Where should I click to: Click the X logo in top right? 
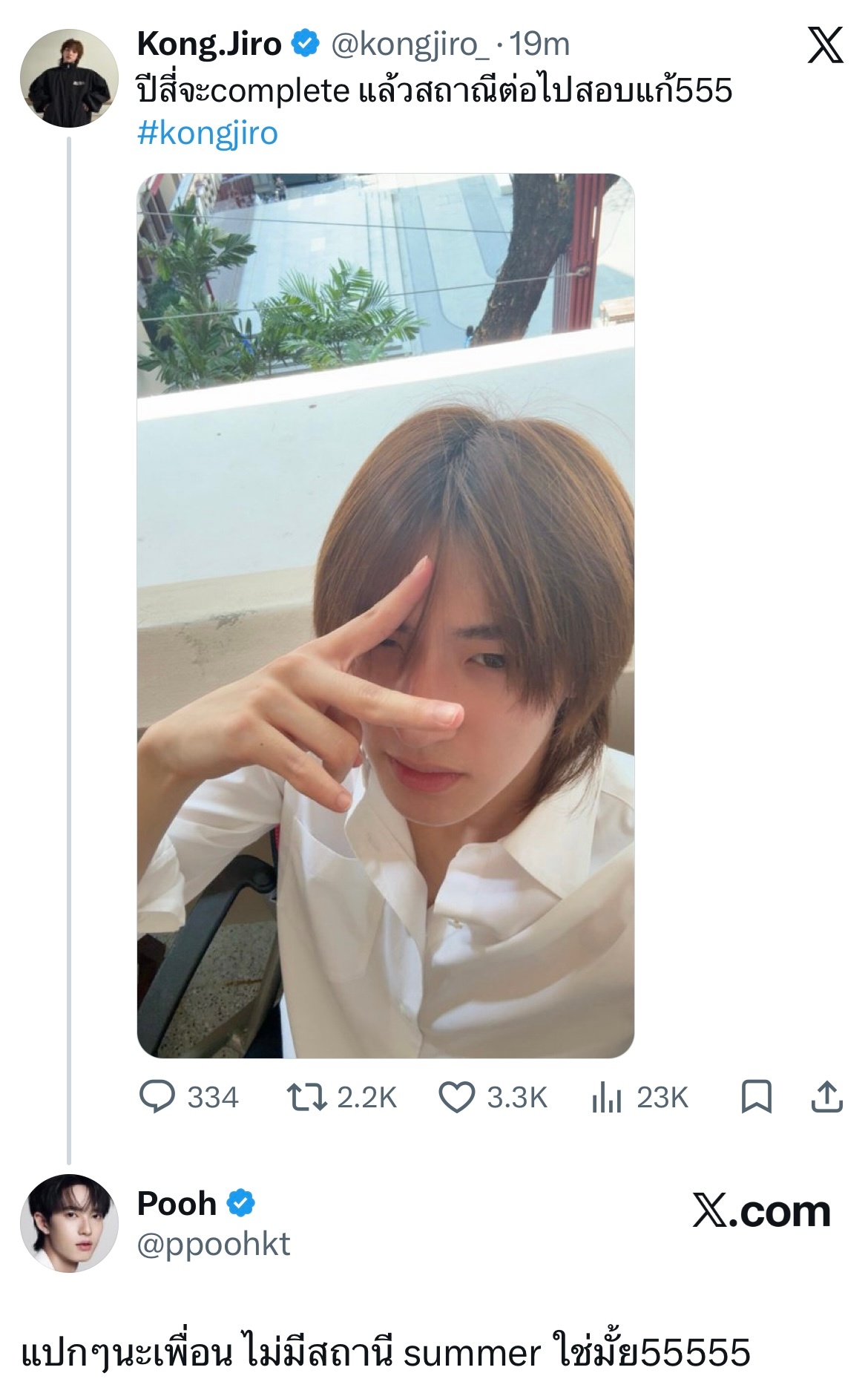click(x=825, y=45)
